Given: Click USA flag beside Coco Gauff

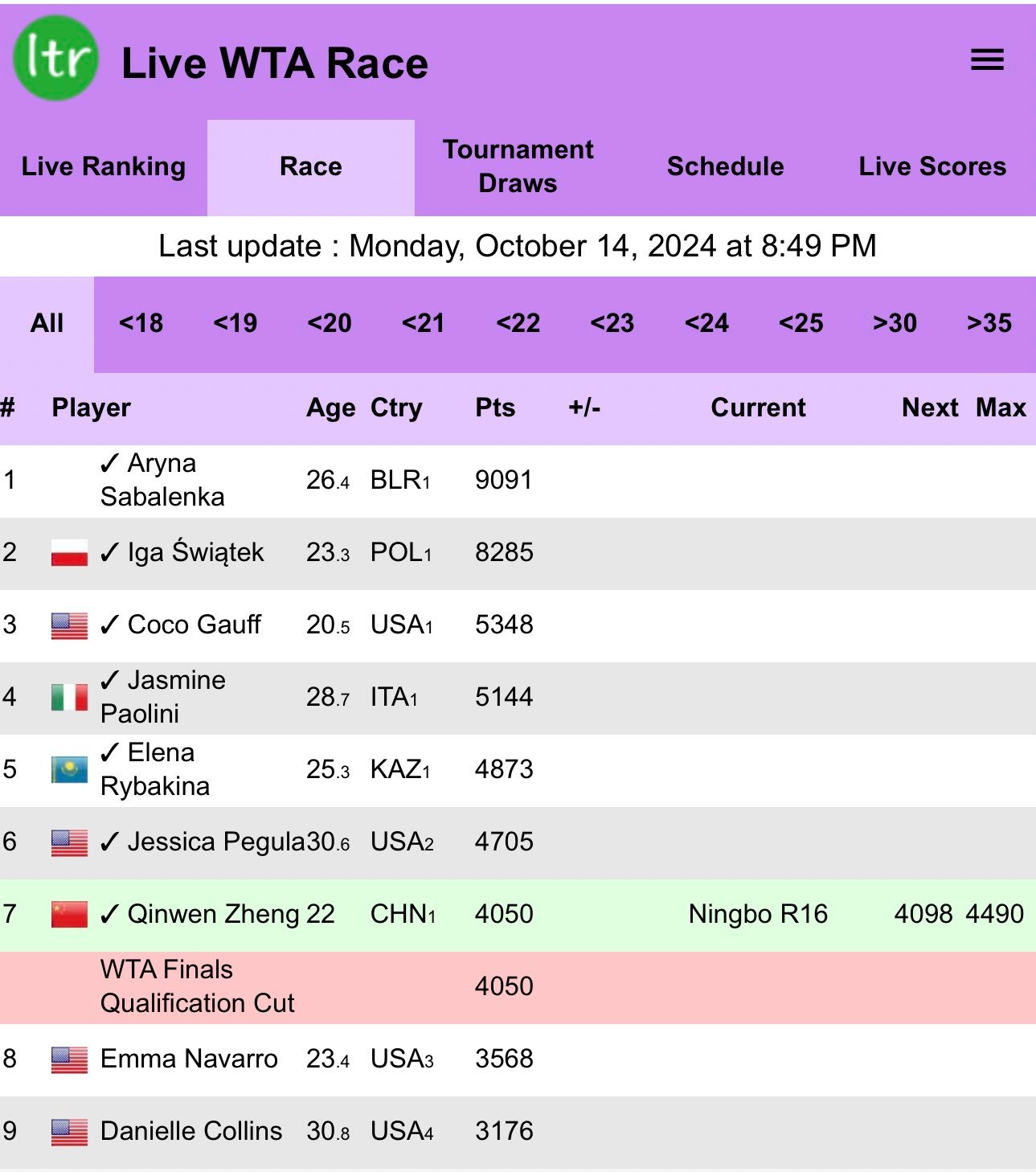Looking at the screenshot, I should 69,625.
